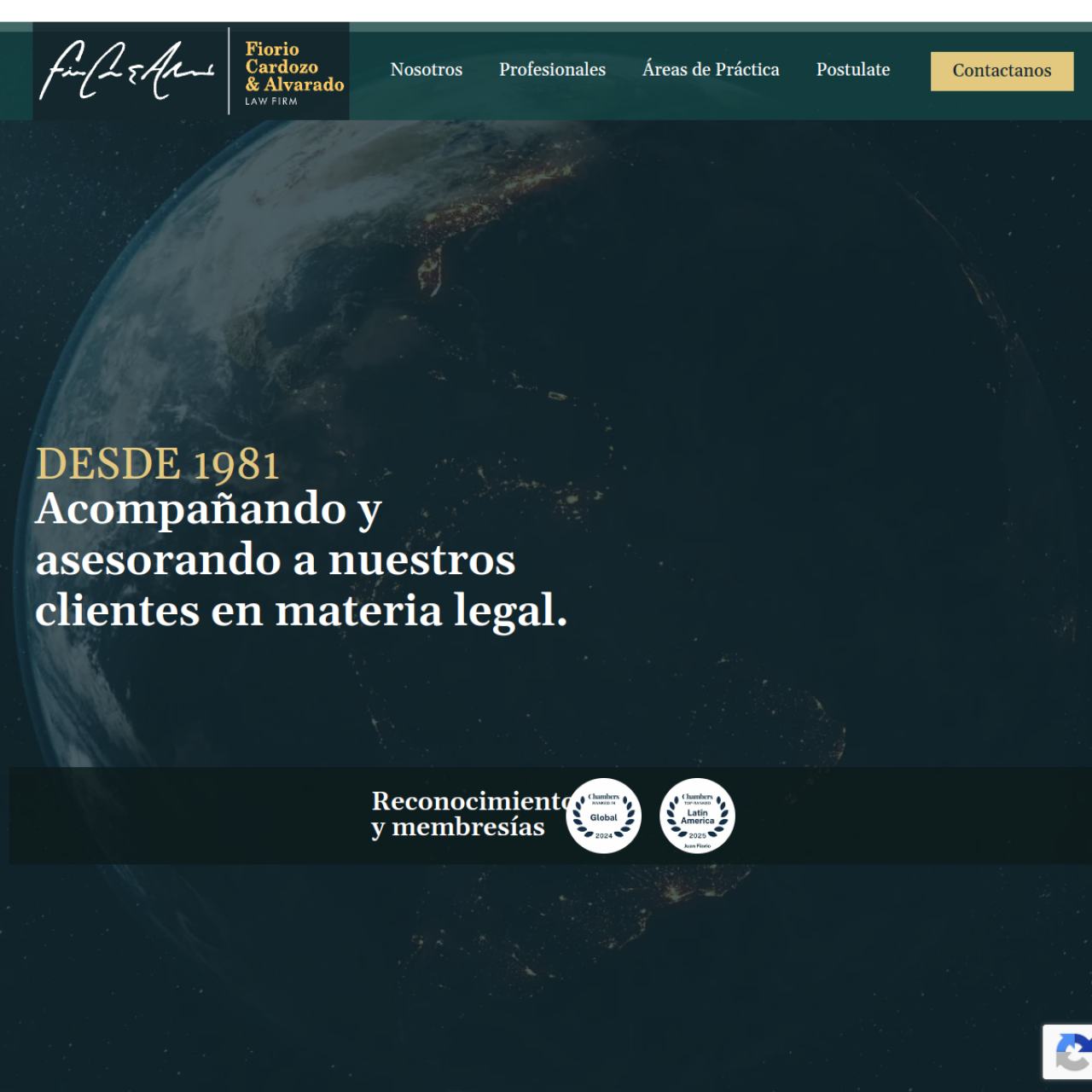
Task: Select the 'DESDE 1981' heading text
Action: [158, 464]
